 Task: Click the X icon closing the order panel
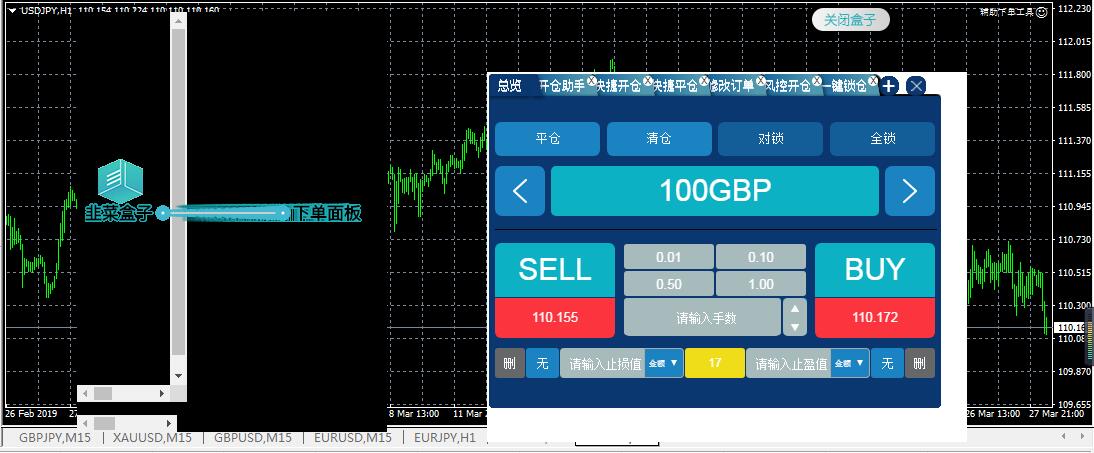pyautogui.click(x=916, y=86)
